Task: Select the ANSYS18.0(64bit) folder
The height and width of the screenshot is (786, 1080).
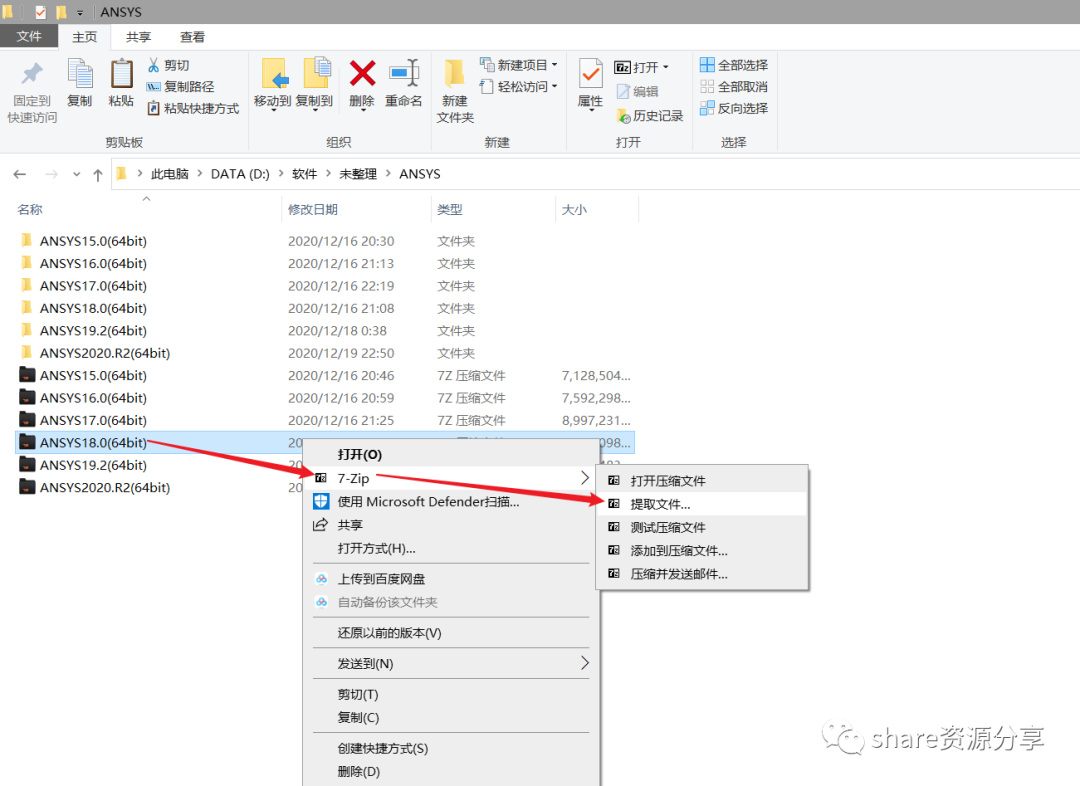Action: coord(93,308)
